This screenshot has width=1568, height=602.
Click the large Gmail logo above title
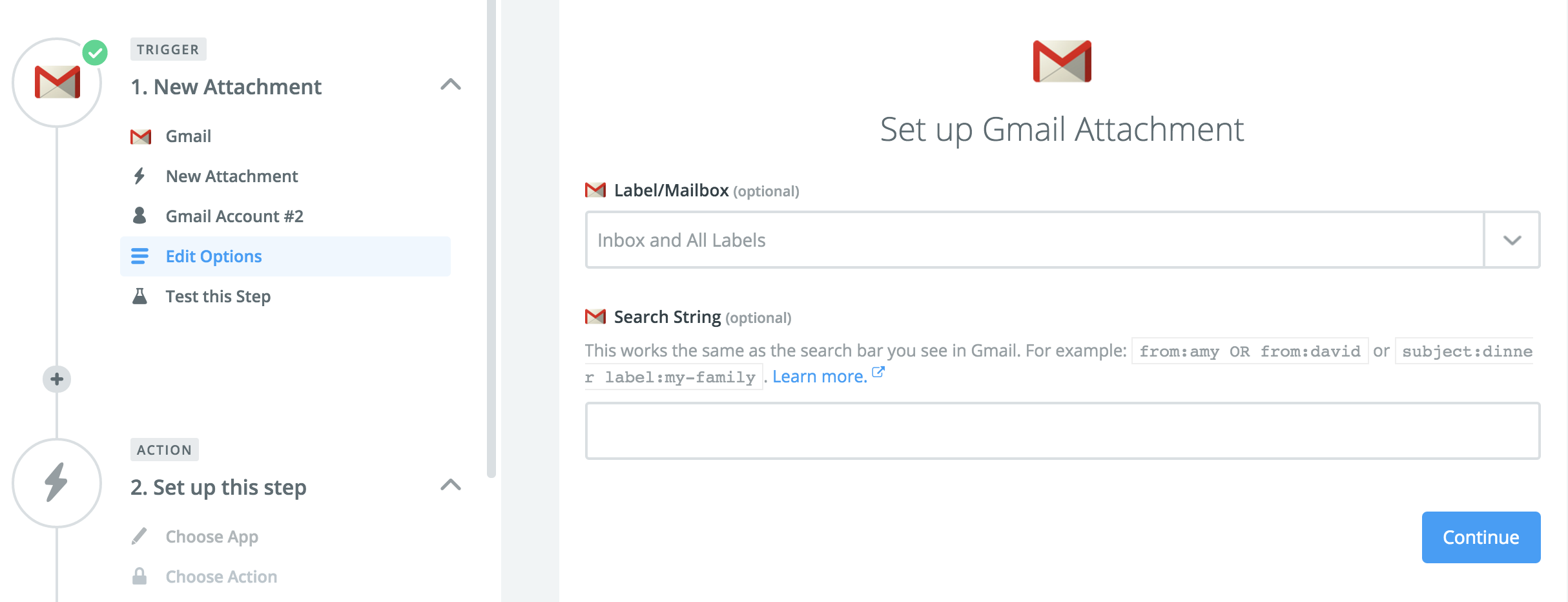1062,61
